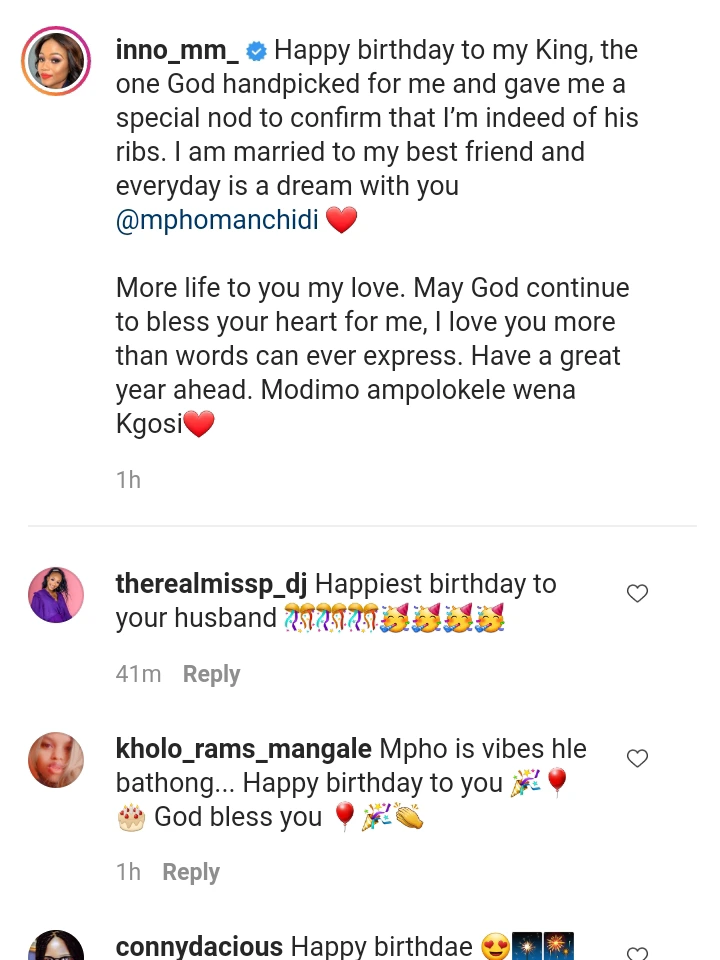
Task: View therealmissp_dj's avatar
Action: (56, 594)
